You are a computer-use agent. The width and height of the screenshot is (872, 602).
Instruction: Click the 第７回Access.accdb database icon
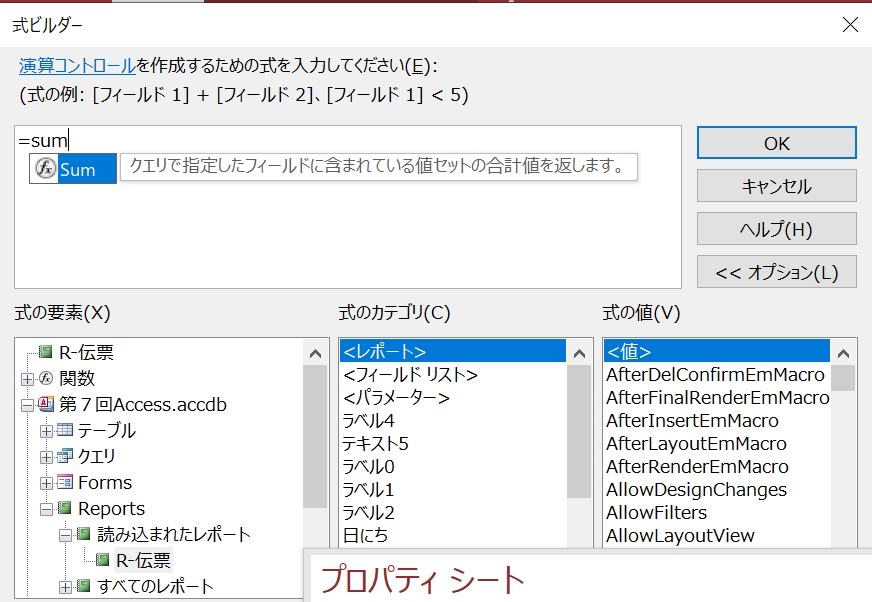(x=46, y=404)
